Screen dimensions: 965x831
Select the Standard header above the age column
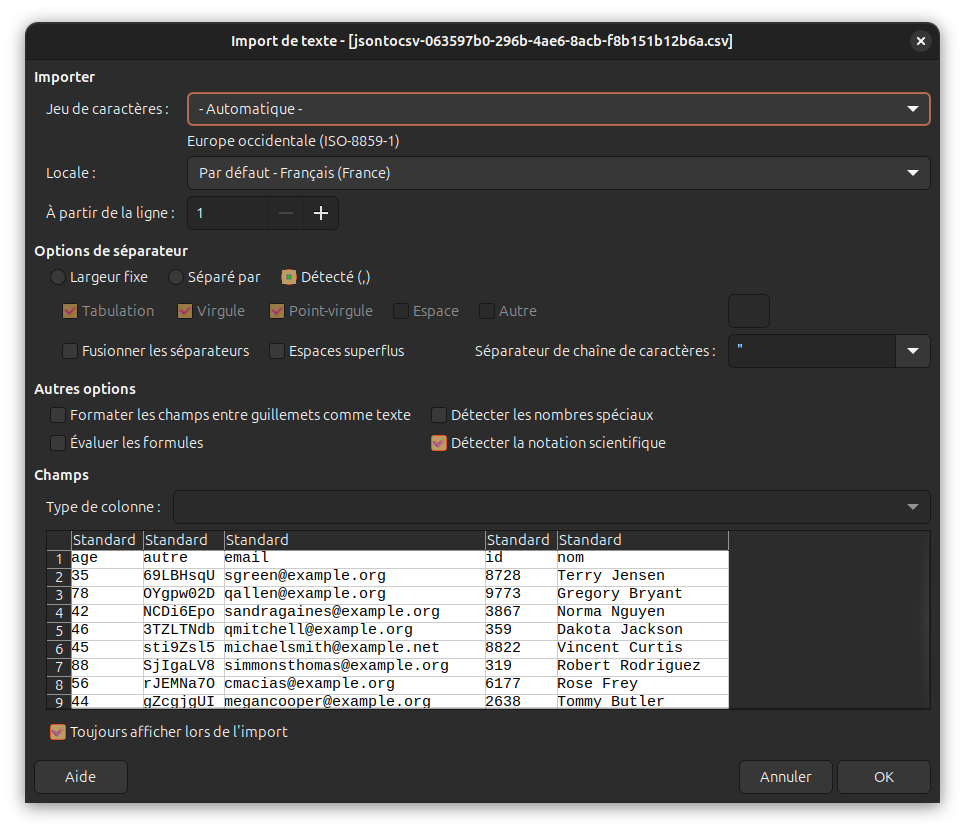(x=107, y=540)
